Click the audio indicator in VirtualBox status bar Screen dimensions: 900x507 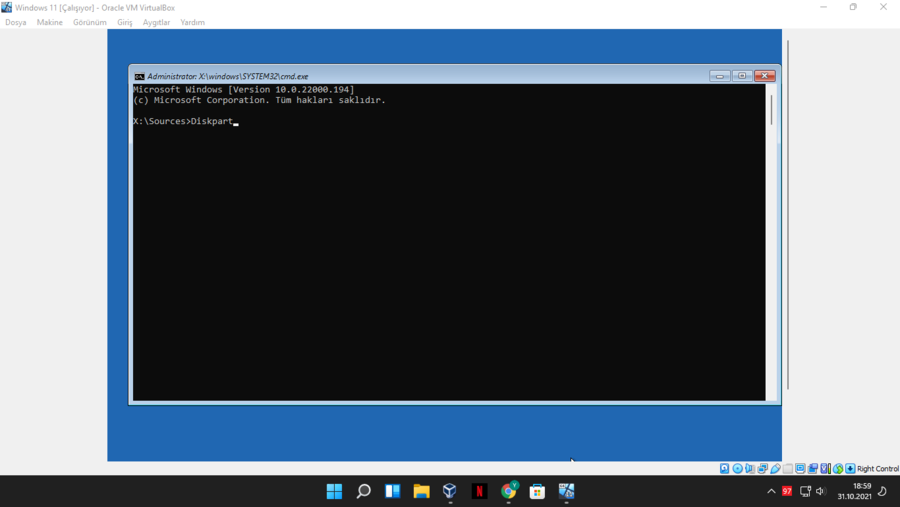point(750,469)
